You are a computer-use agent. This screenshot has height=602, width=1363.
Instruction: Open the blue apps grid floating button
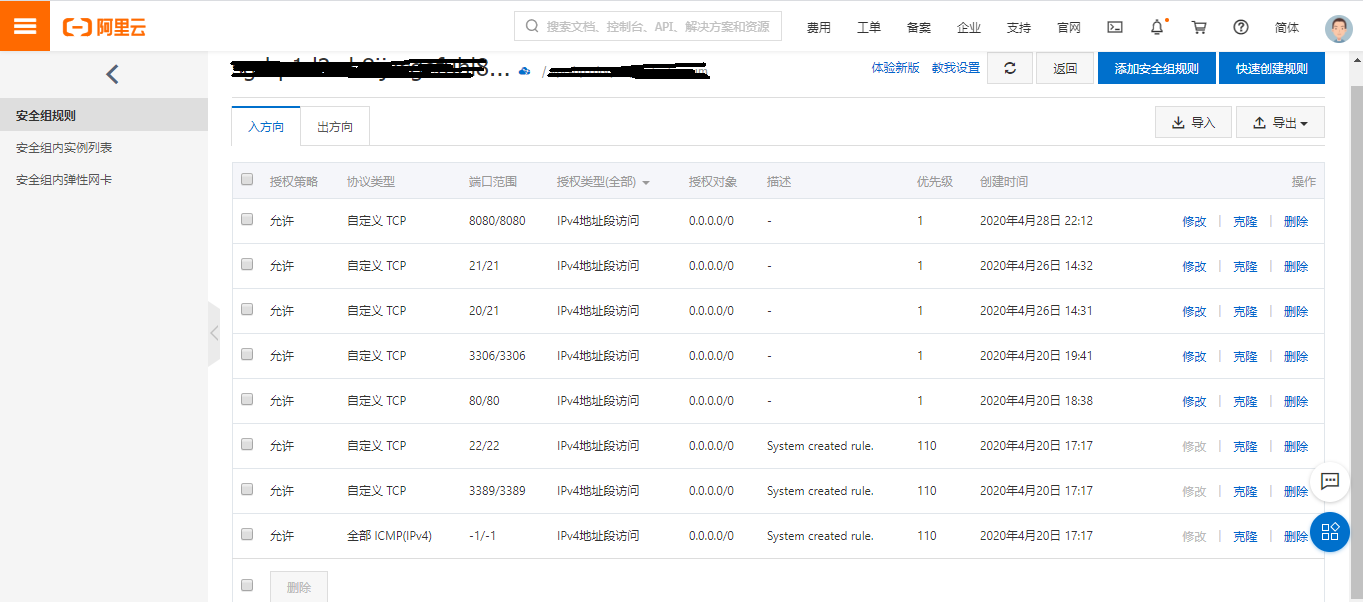(x=1330, y=532)
